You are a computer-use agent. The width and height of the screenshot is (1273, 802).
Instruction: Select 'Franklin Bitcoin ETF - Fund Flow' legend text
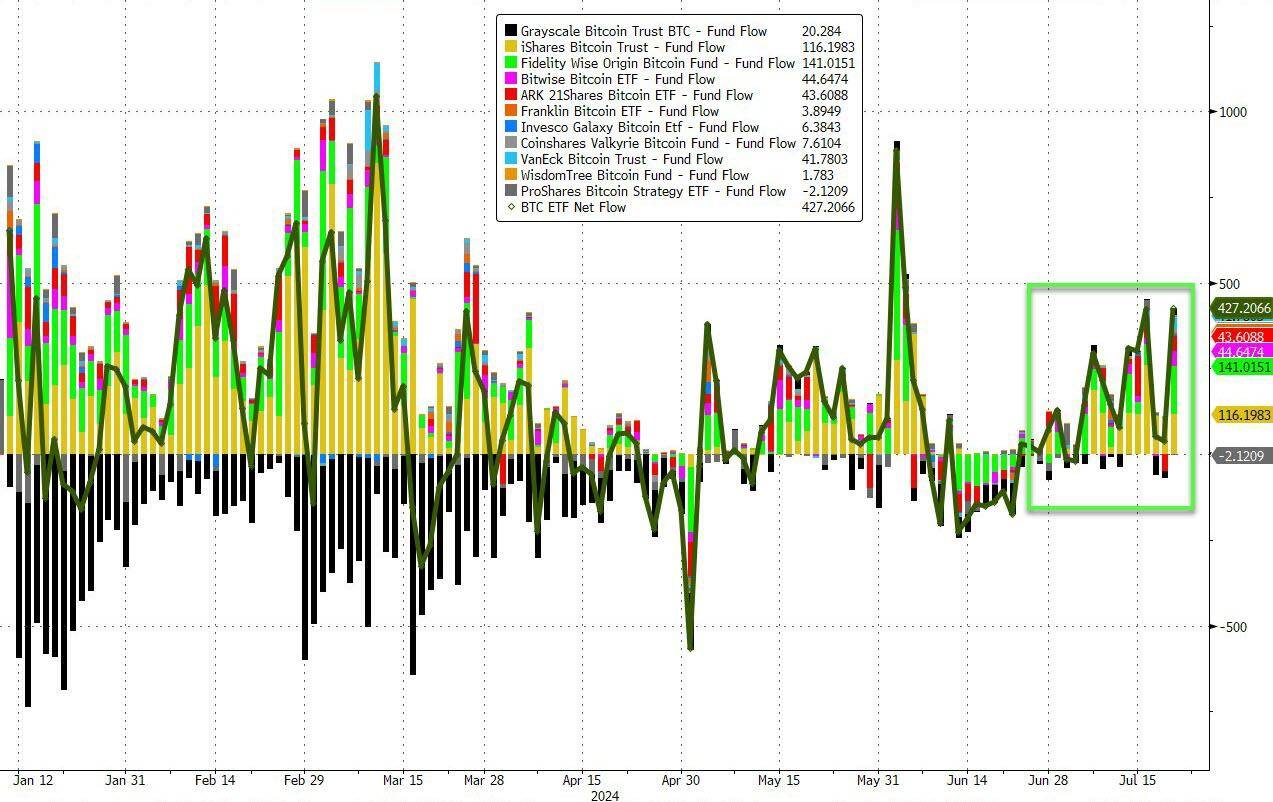tap(620, 111)
